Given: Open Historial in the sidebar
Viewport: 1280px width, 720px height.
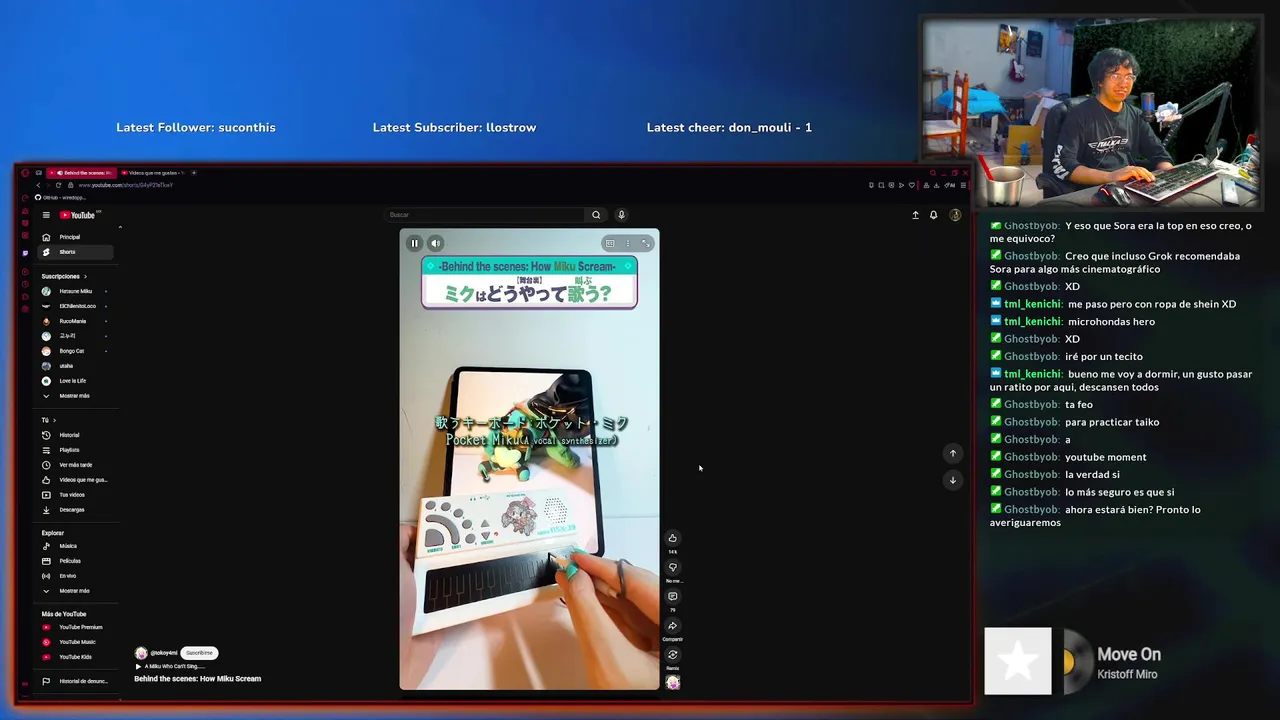Looking at the screenshot, I should click(x=76, y=435).
